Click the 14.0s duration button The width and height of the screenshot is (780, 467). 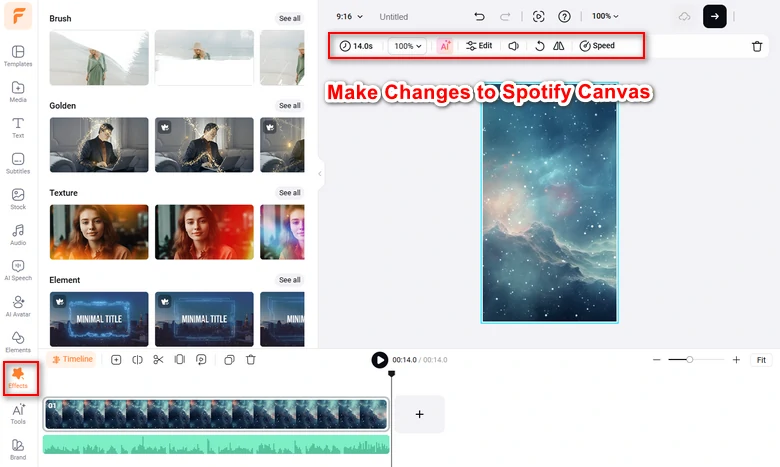[x=356, y=46]
